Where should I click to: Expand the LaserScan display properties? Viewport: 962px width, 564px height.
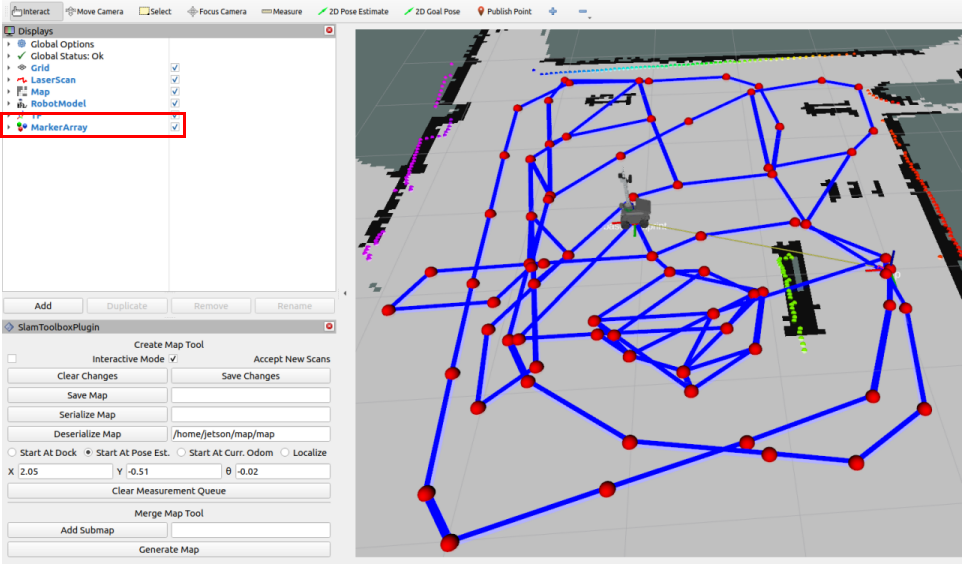pos(9,80)
